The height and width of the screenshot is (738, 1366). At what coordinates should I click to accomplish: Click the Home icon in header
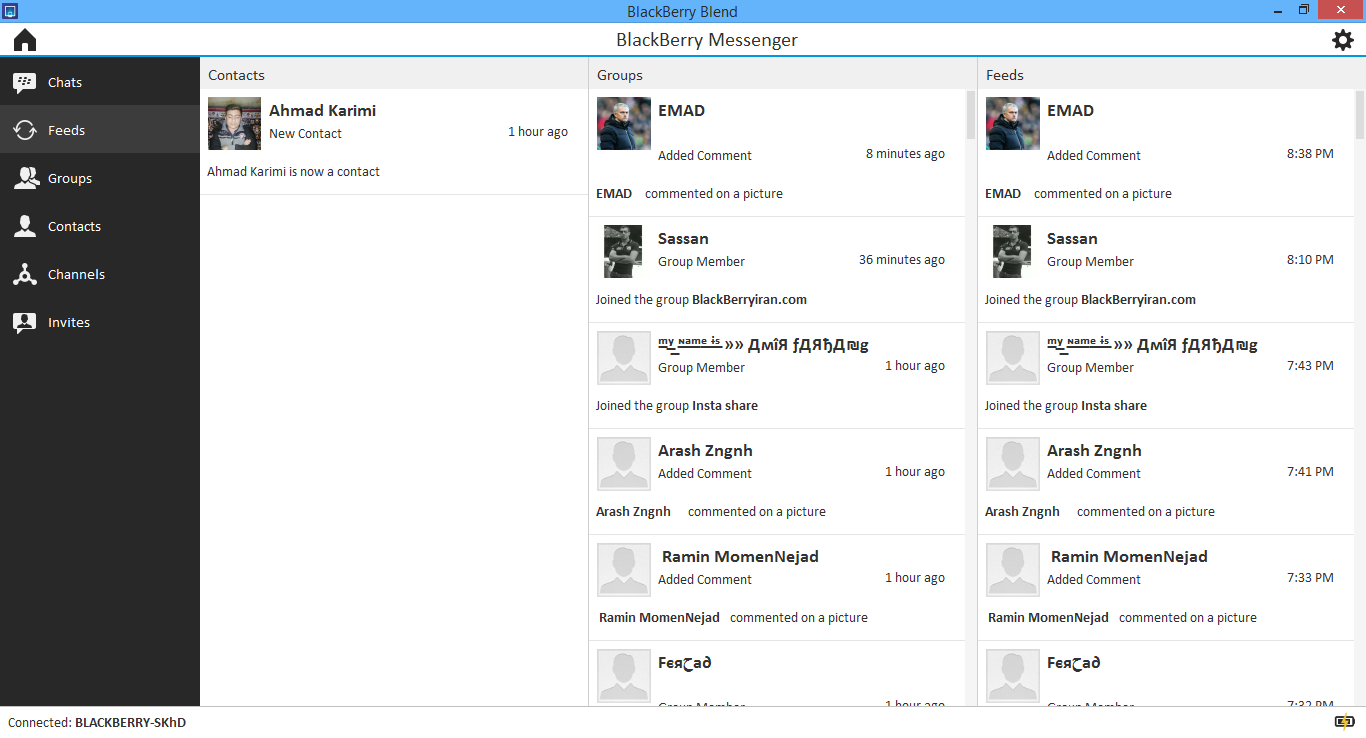tap(25, 40)
